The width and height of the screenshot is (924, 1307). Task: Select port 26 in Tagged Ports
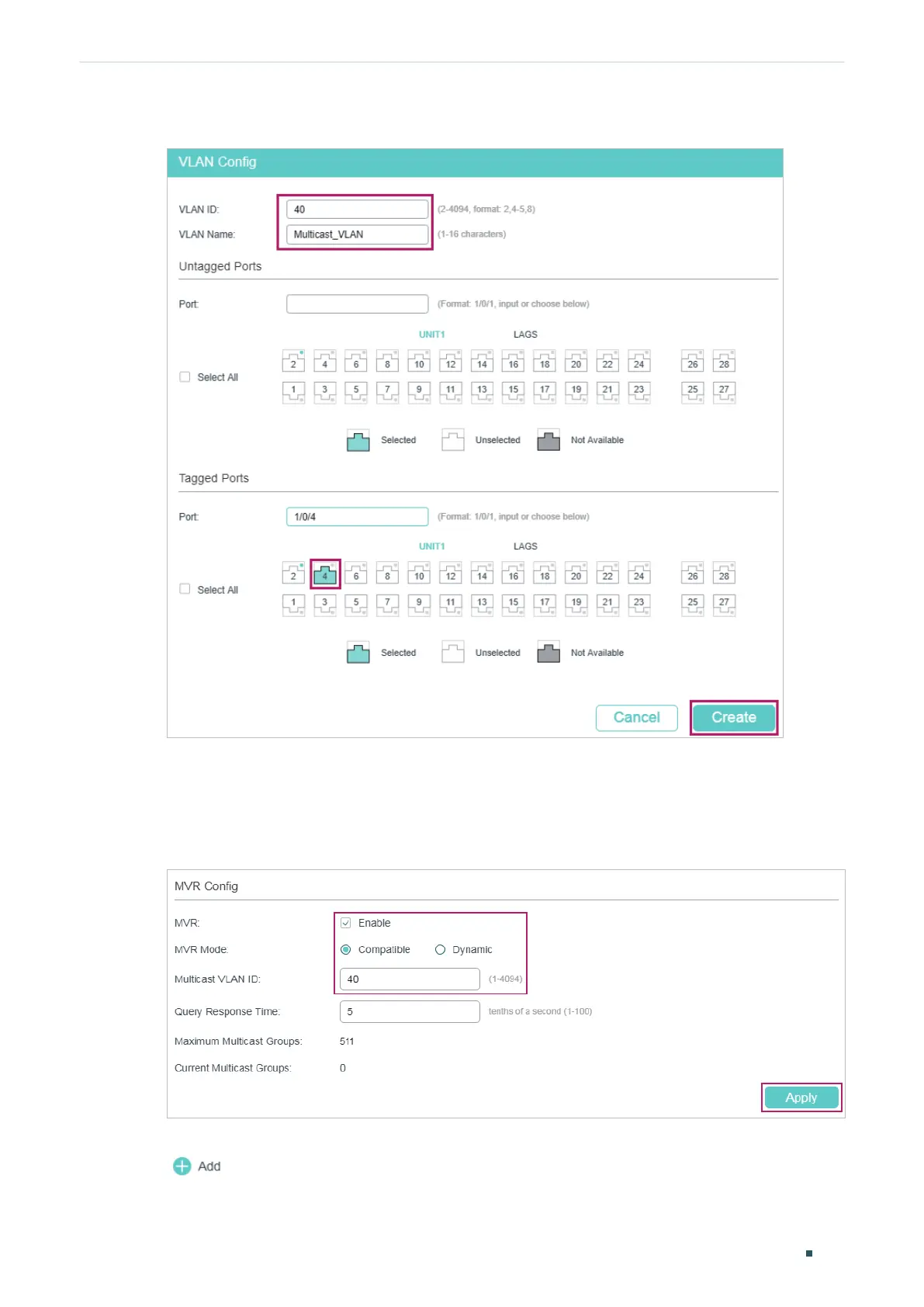(693, 574)
